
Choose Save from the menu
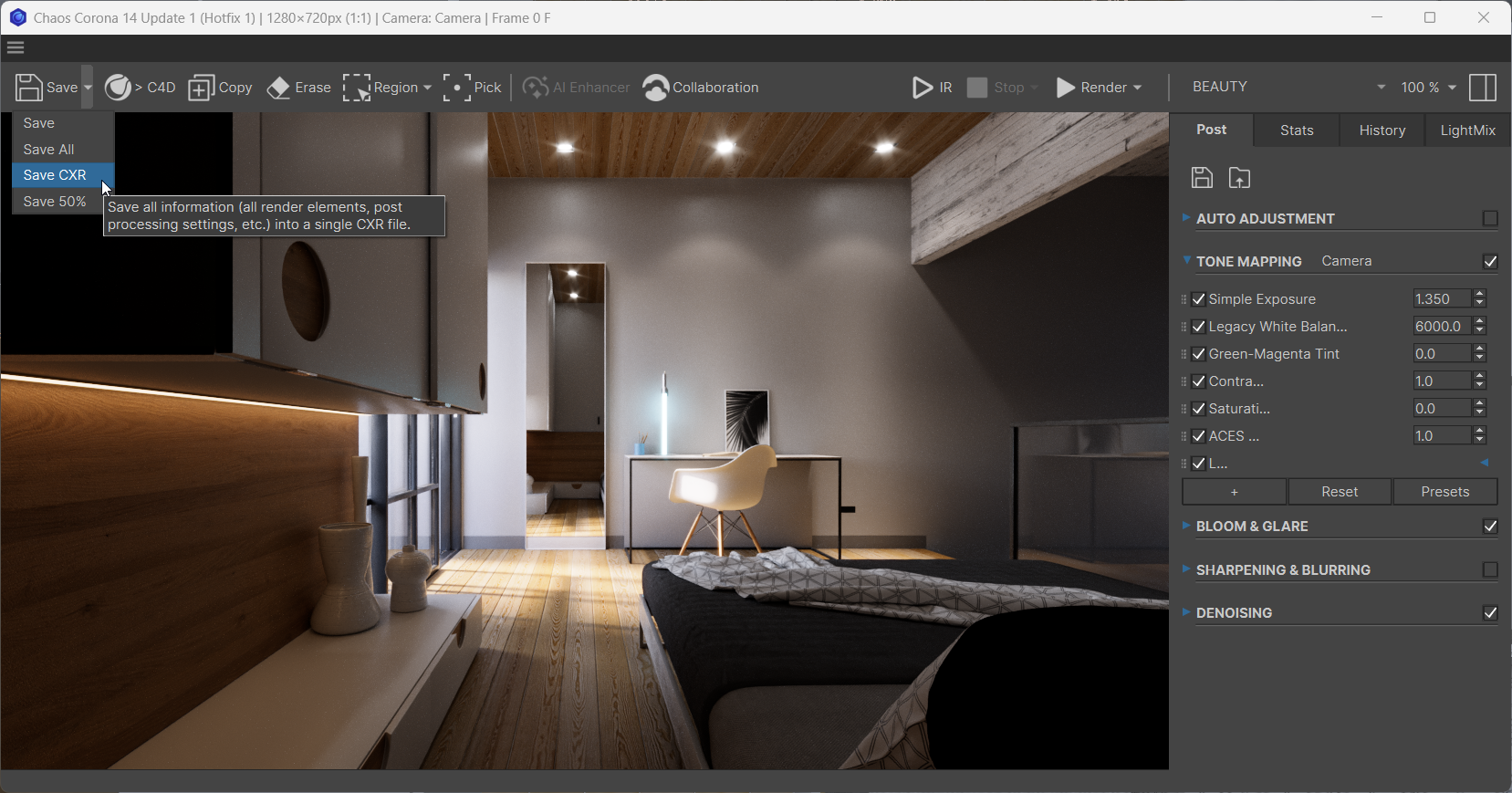coord(63,123)
